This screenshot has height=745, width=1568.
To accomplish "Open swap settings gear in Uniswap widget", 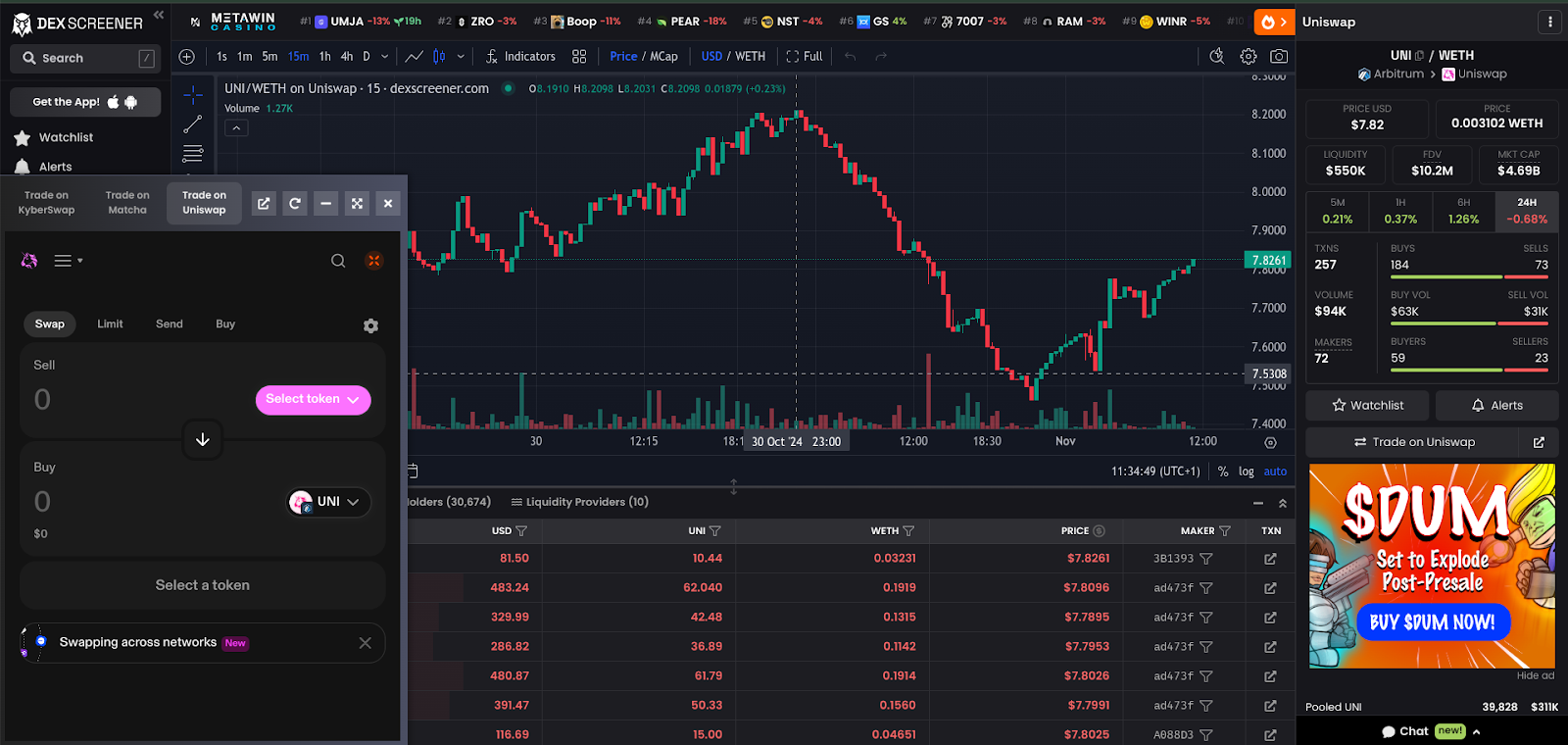I will click(x=370, y=325).
